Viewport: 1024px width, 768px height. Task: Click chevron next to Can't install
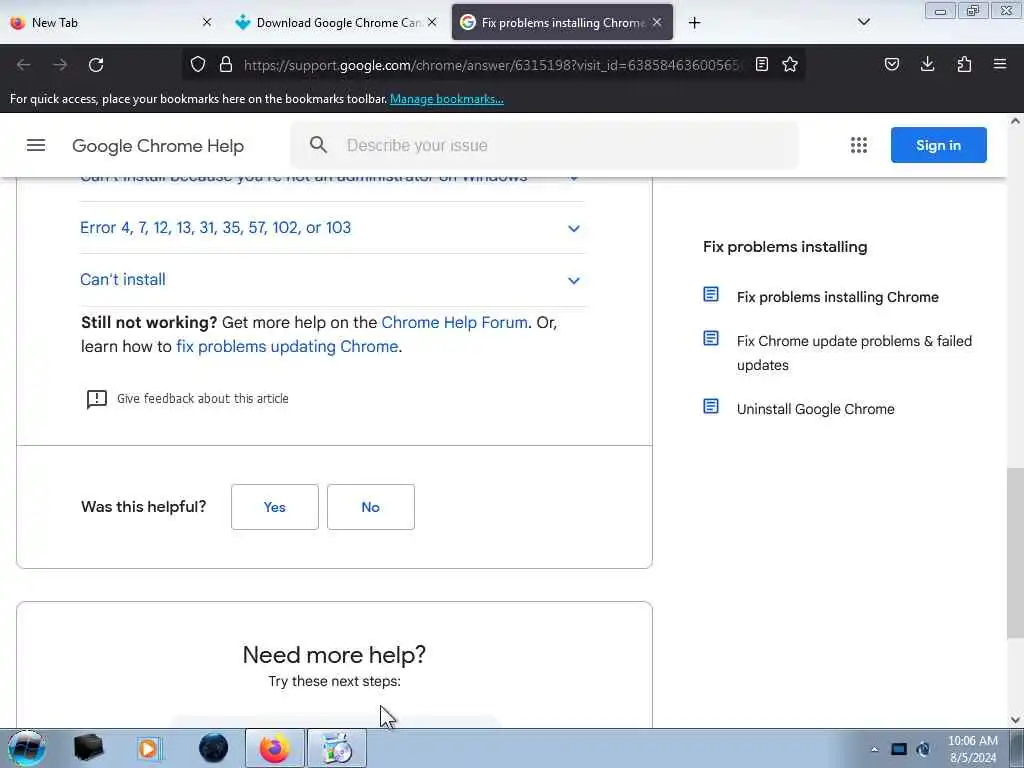tap(573, 281)
